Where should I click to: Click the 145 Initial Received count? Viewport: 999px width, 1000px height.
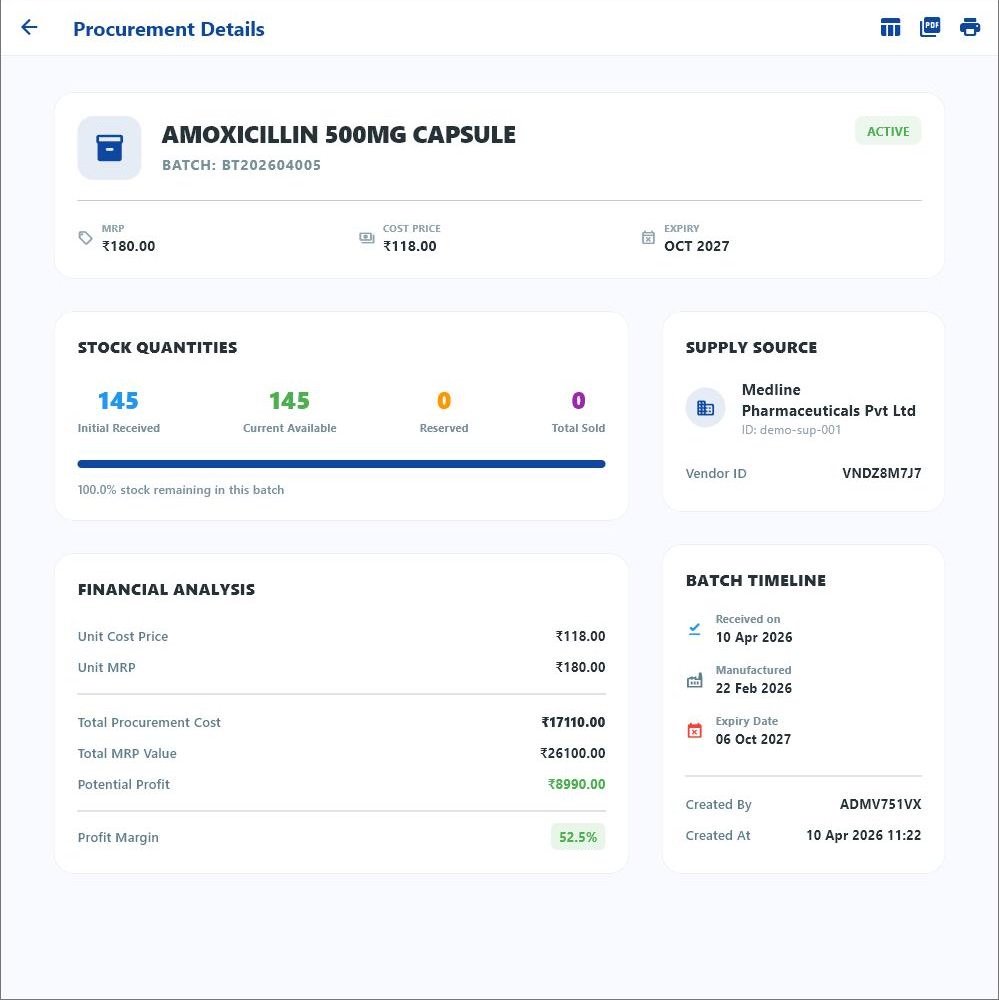coord(118,401)
